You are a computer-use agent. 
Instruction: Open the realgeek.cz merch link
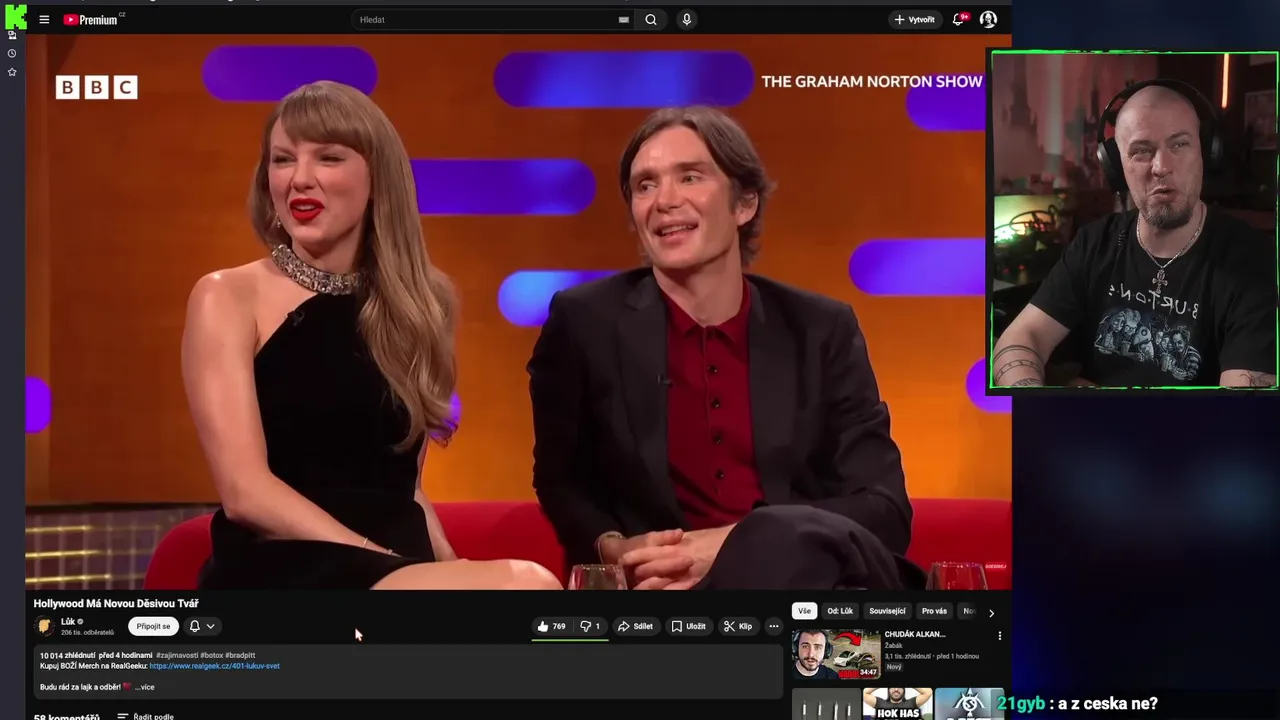(x=214, y=666)
